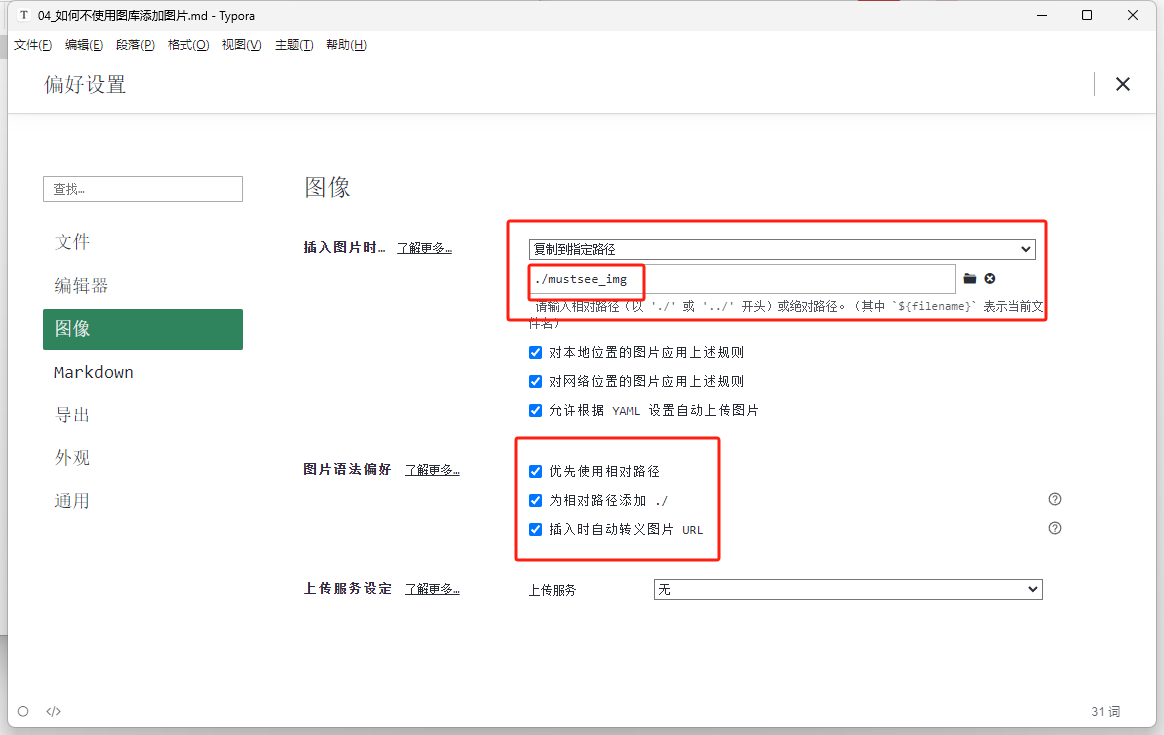1164x735 pixels.
Task: Open folder browser icon for image path
Action: [970, 278]
